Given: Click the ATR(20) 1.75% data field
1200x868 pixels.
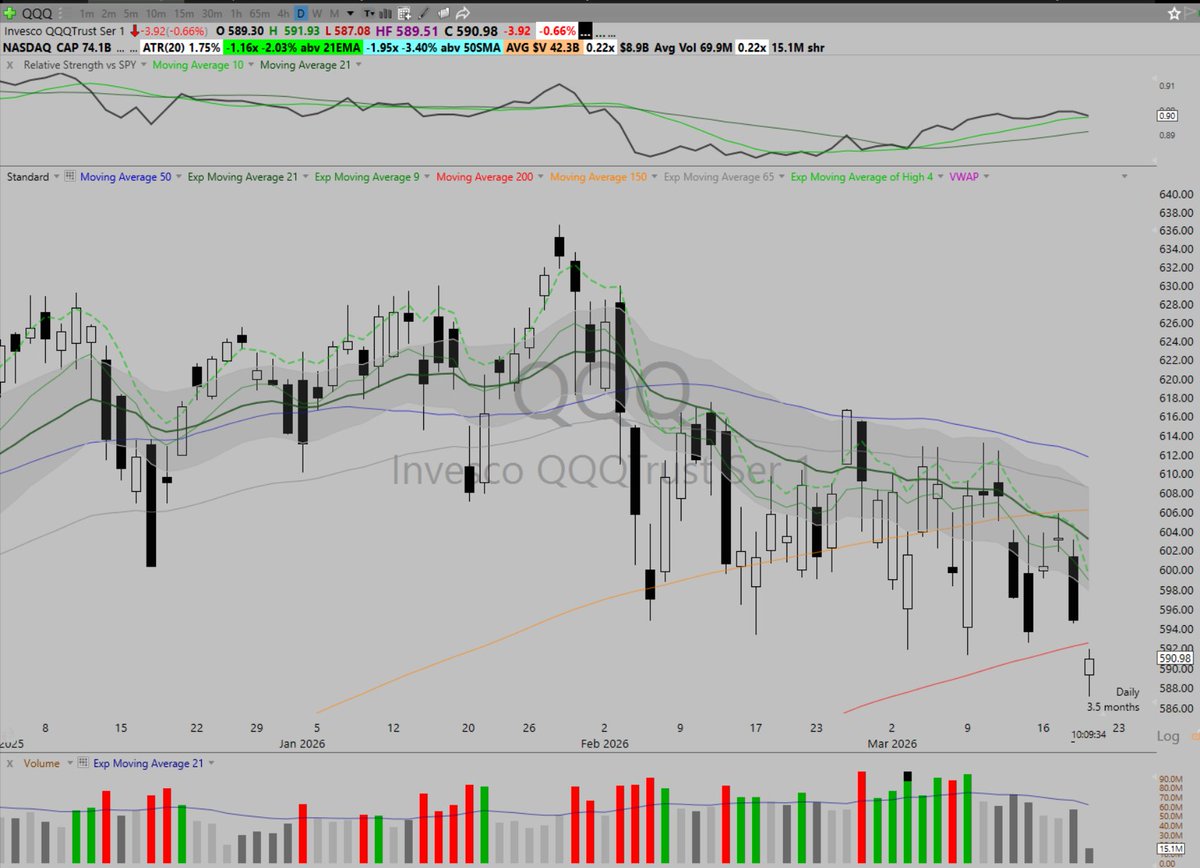Looking at the screenshot, I should (181, 48).
